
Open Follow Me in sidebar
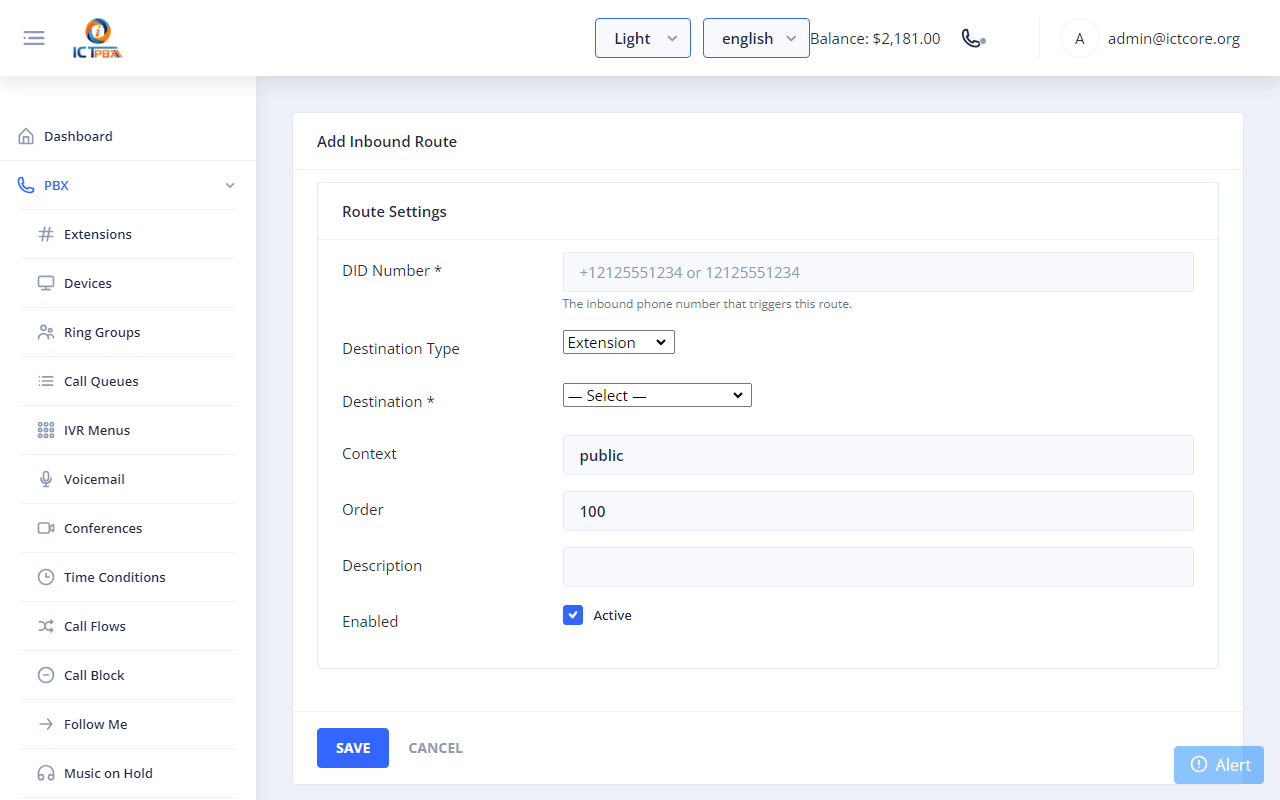pos(128,724)
